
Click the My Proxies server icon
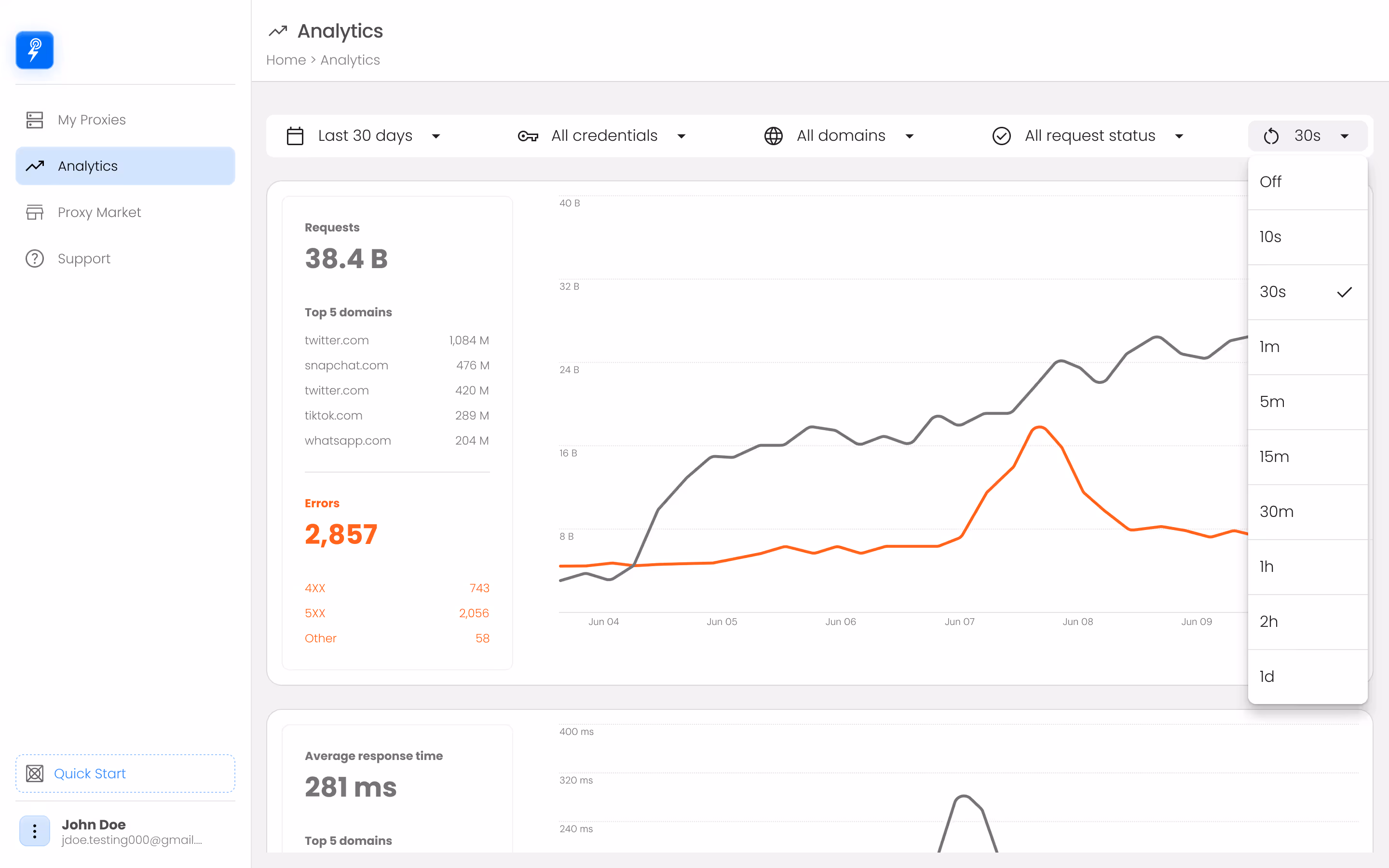[x=34, y=120]
